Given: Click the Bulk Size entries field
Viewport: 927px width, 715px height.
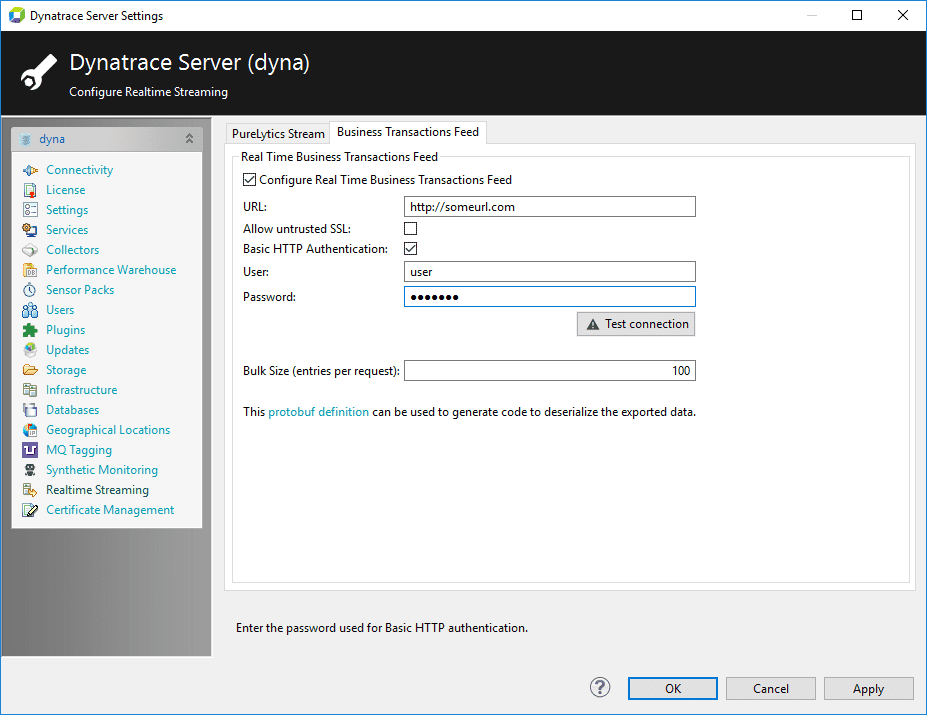Looking at the screenshot, I should 550,371.
